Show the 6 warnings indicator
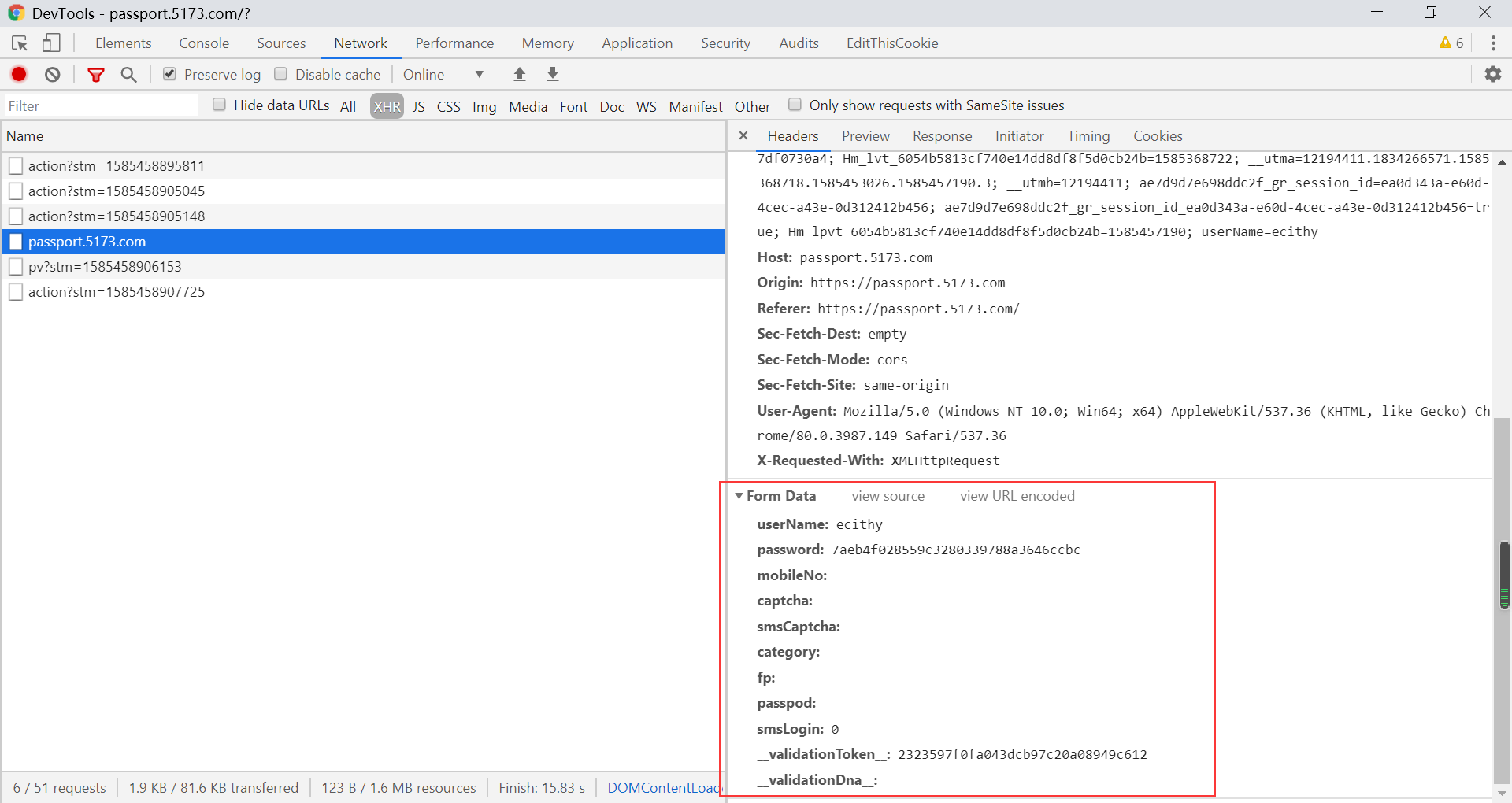1512x803 pixels. pos(1451,43)
